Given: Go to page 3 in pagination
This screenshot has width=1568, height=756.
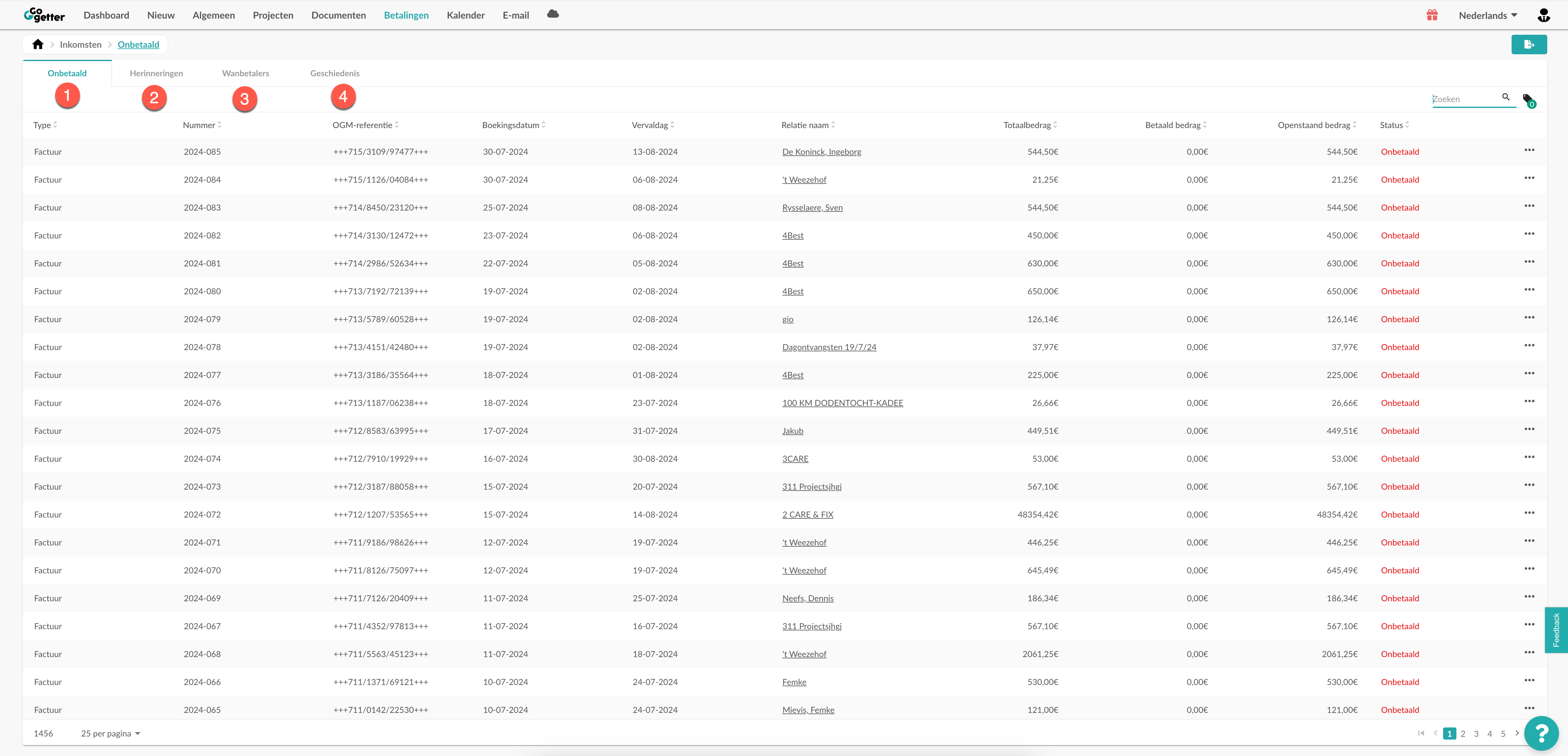Looking at the screenshot, I should (1476, 734).
